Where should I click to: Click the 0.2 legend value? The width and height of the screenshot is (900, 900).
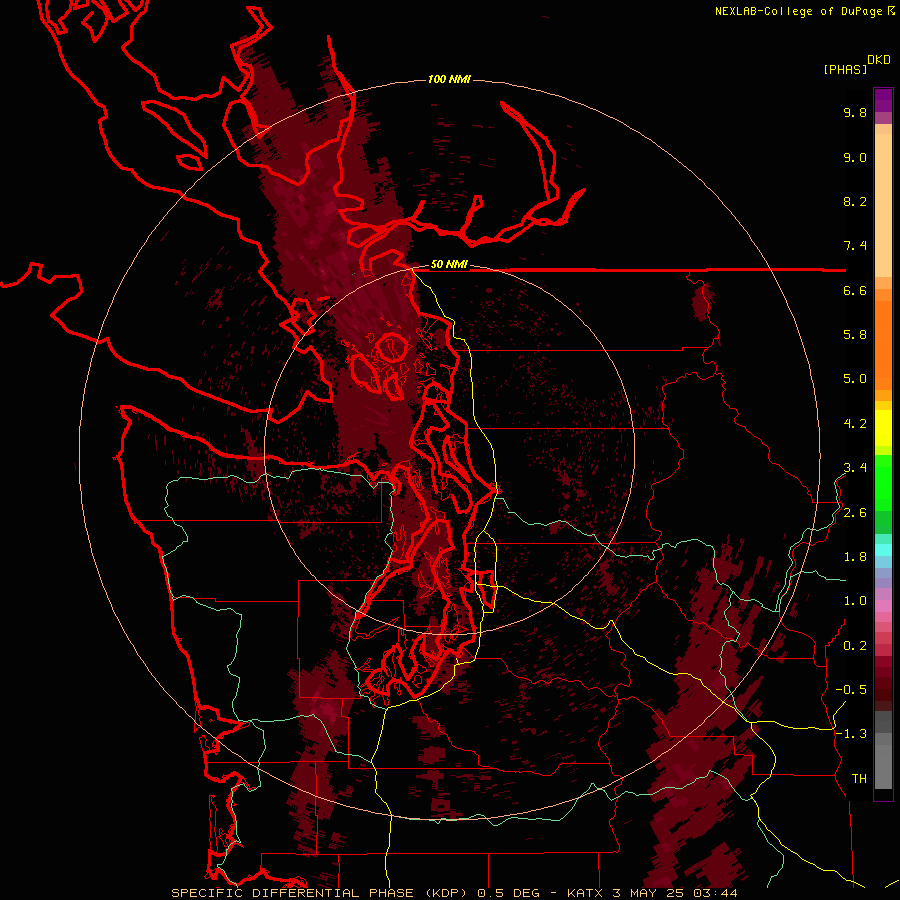(x=855, y=646)
